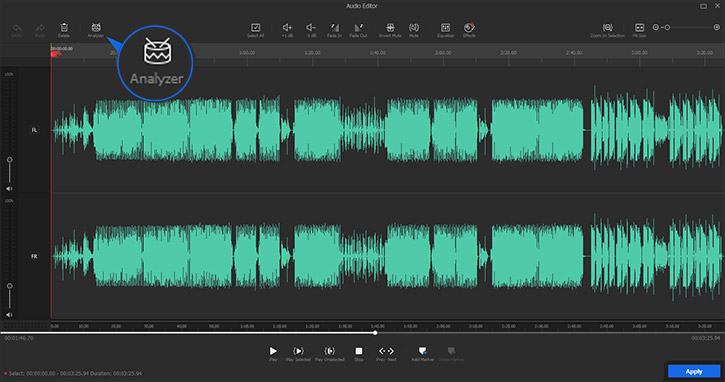The image size is (725, 382).
Task: Open the Equalizer tool
Action: point(445,28)
